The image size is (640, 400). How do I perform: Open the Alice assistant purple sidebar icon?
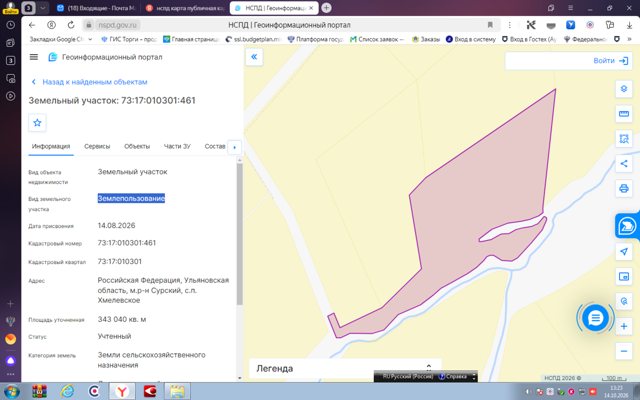click(x=11, y=360)
